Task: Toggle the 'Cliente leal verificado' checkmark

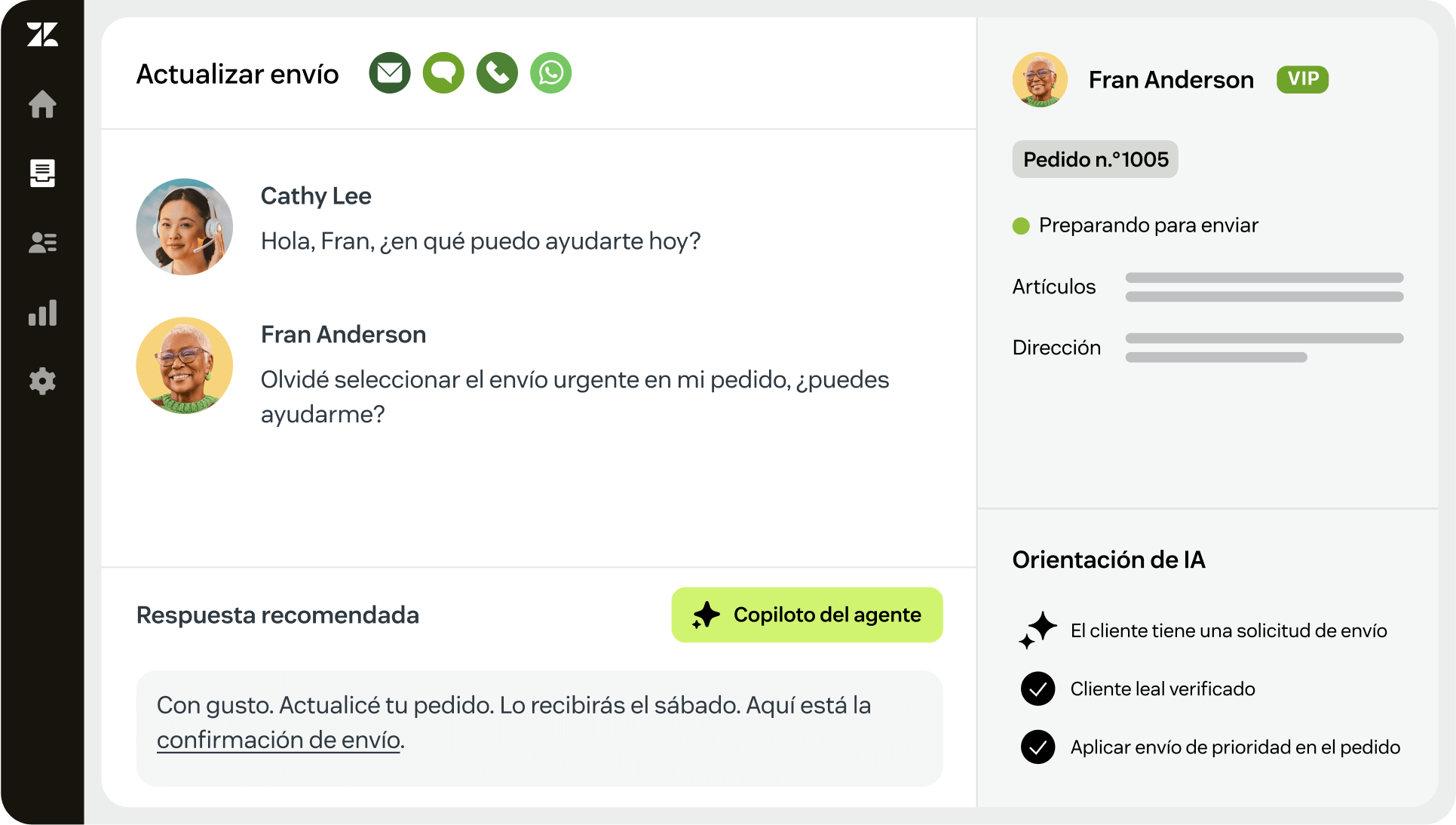Action: pos(1038,689)
